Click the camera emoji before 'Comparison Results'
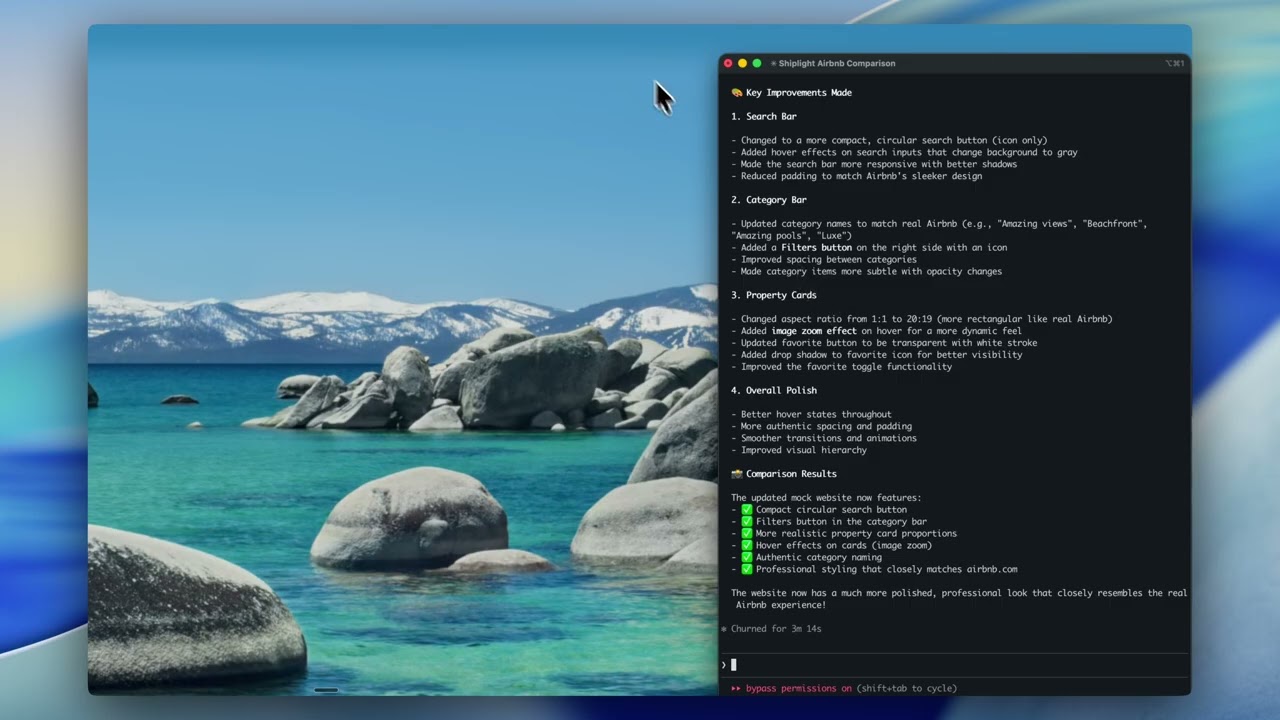This screenshot has width=1280, height=720. (736, 474)
